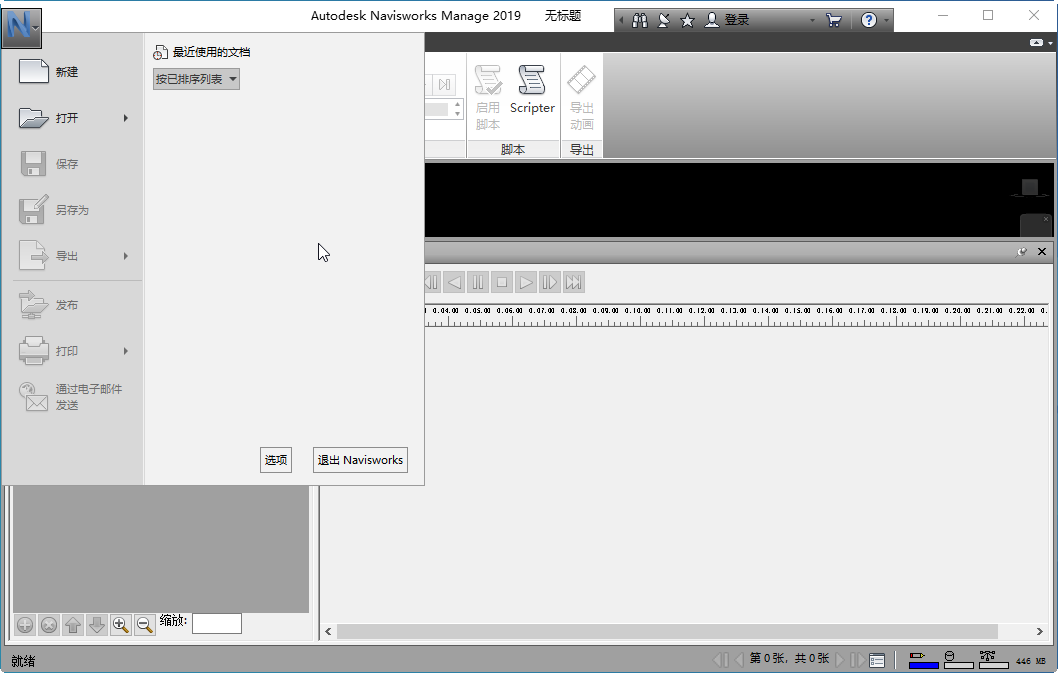Click the move down arrow icon
The image size is (1058, 673).
click(96, 625)
